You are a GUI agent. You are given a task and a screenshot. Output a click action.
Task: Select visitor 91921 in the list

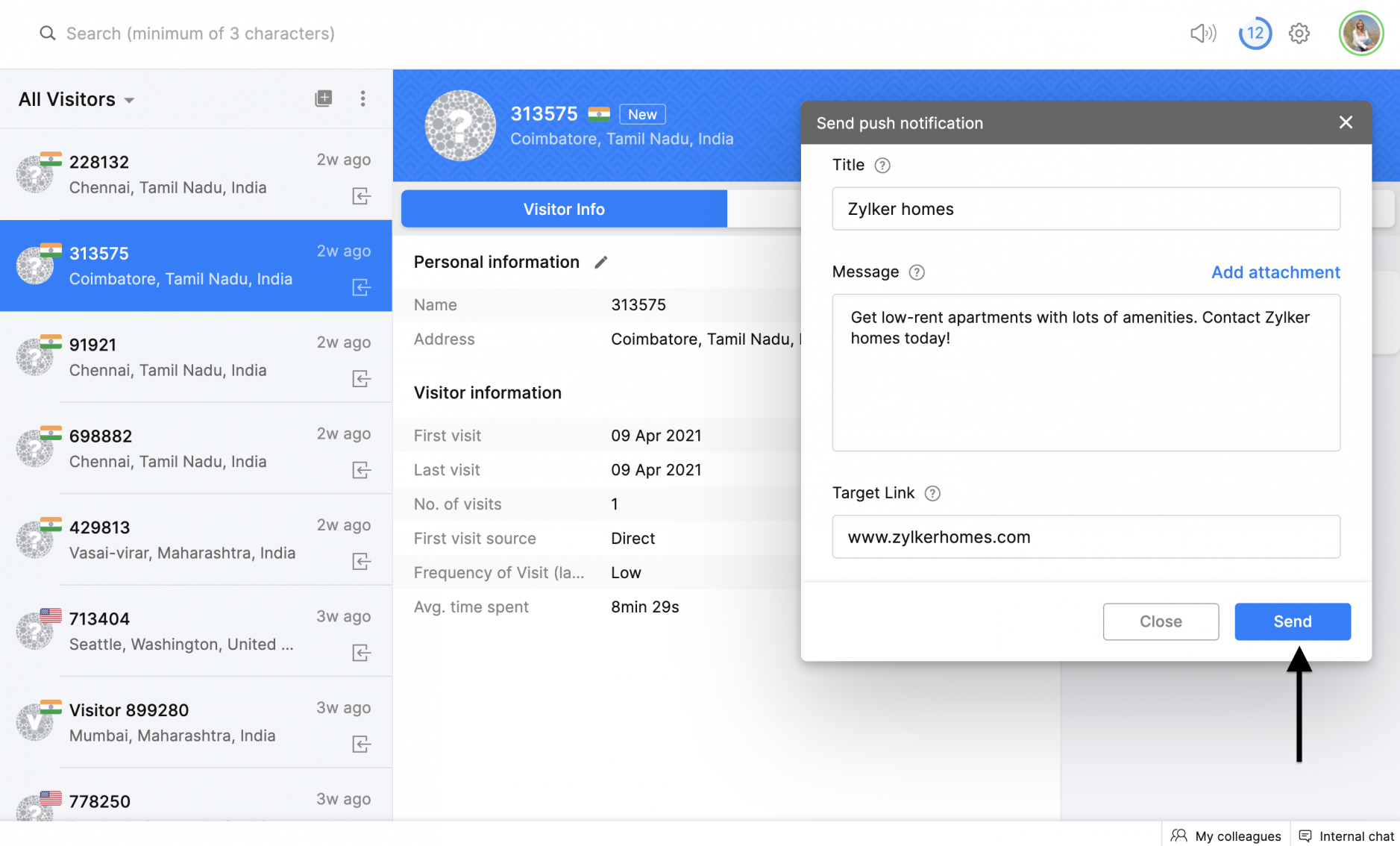[196, 357]
